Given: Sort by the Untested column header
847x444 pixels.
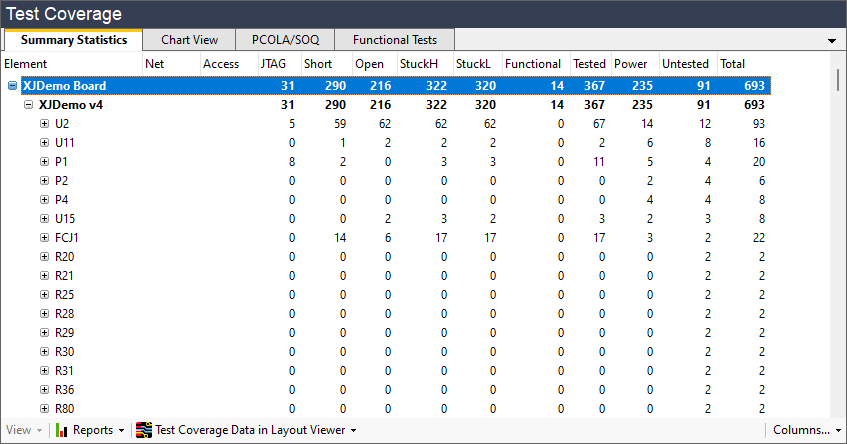Looking at the screenshot, I should click(685, 64).
